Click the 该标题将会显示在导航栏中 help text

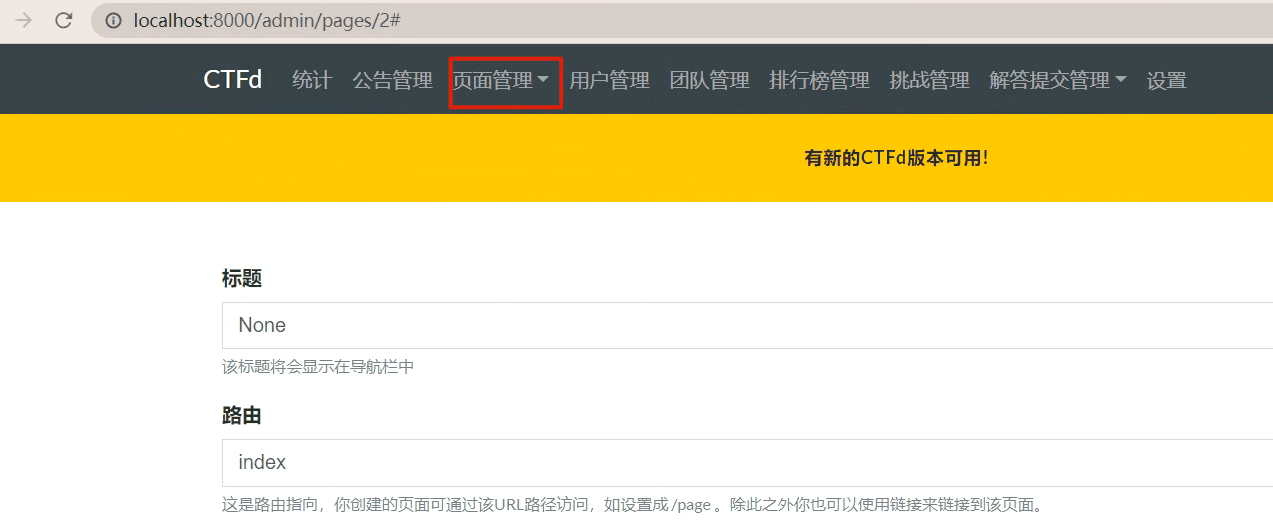318,367
